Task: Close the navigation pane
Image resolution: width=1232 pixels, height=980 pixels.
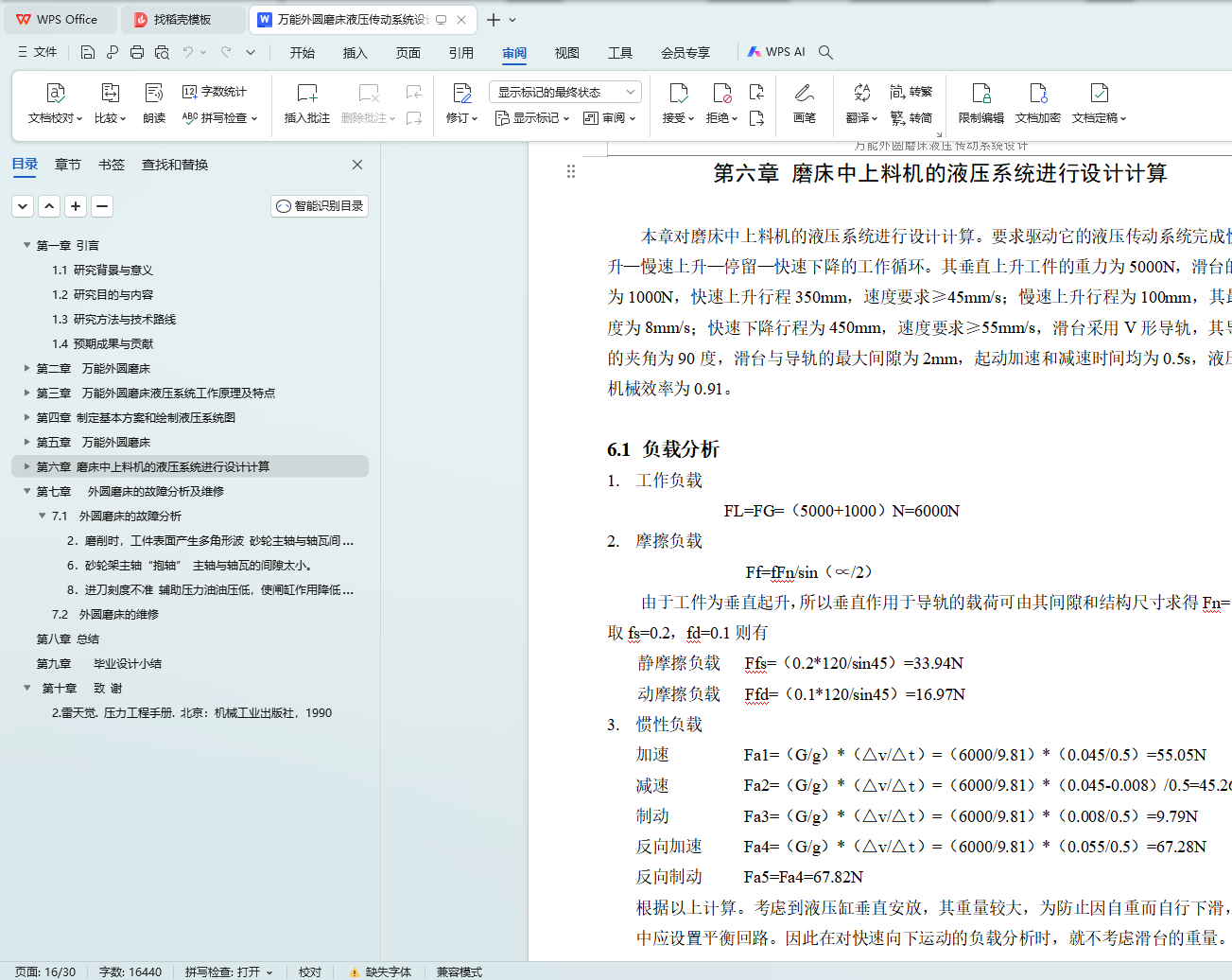Action: tap(357, 165)
